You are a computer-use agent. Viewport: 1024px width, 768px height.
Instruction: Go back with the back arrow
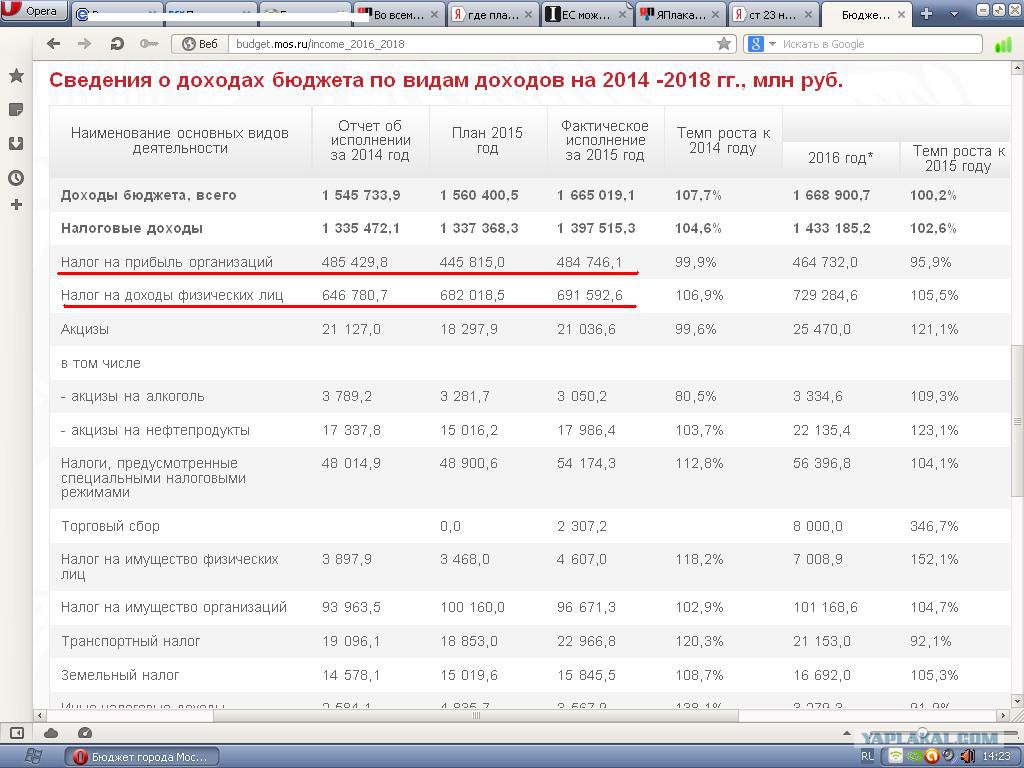pyautogui.click(x=54, y=44)
